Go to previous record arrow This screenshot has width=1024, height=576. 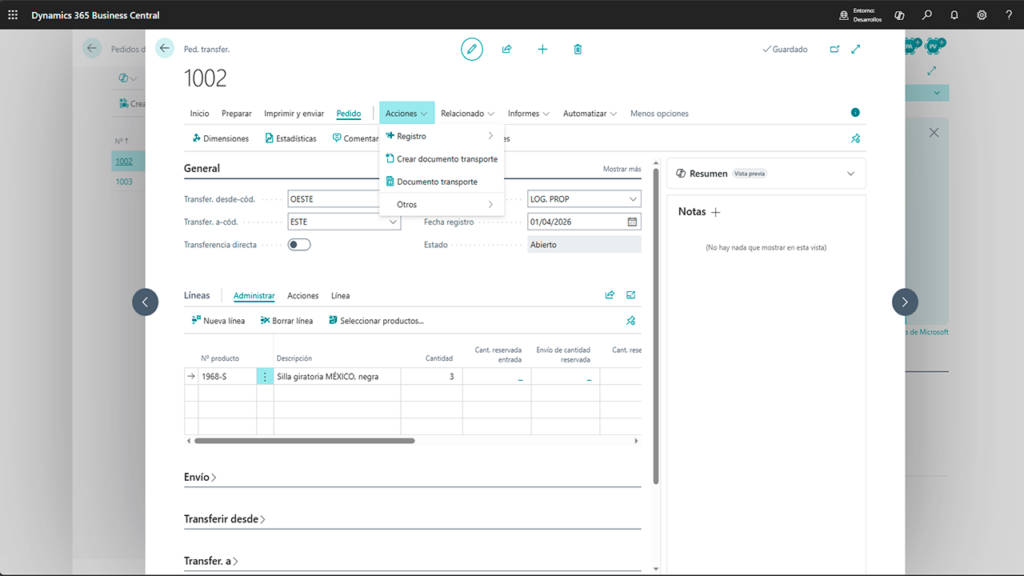pyautogui.click(x=145, y=302)
